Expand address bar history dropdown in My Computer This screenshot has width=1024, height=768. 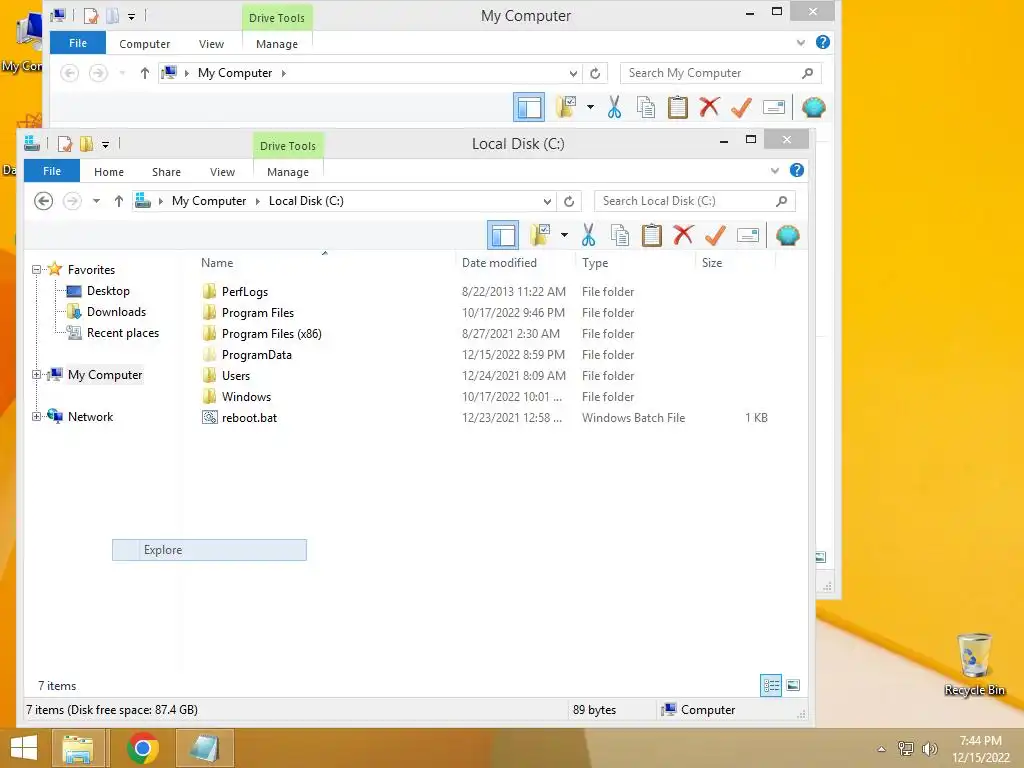(573, 73)
